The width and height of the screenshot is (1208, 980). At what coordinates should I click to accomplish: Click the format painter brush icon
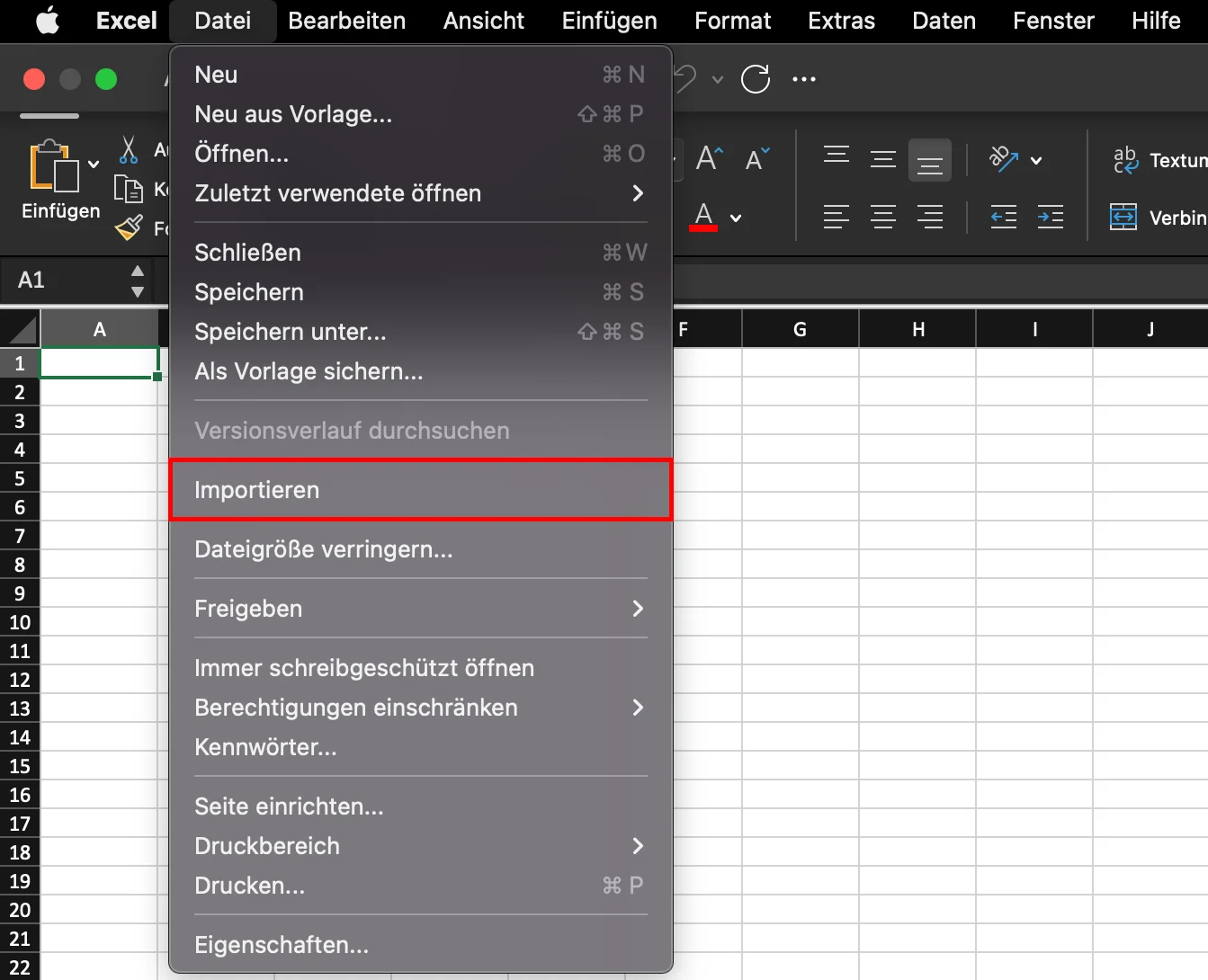[x=129, y=228]
